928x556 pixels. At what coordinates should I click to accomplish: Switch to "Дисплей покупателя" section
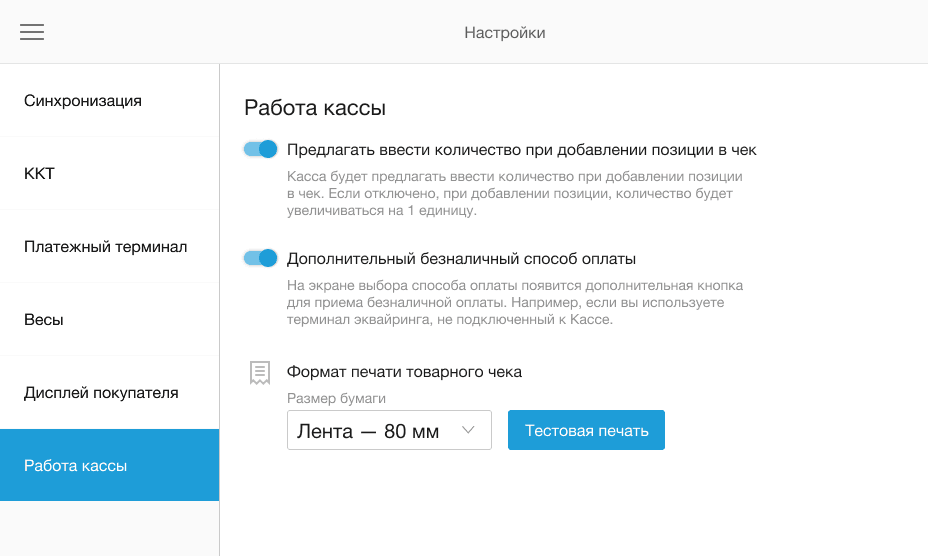(x=101, y=393)
